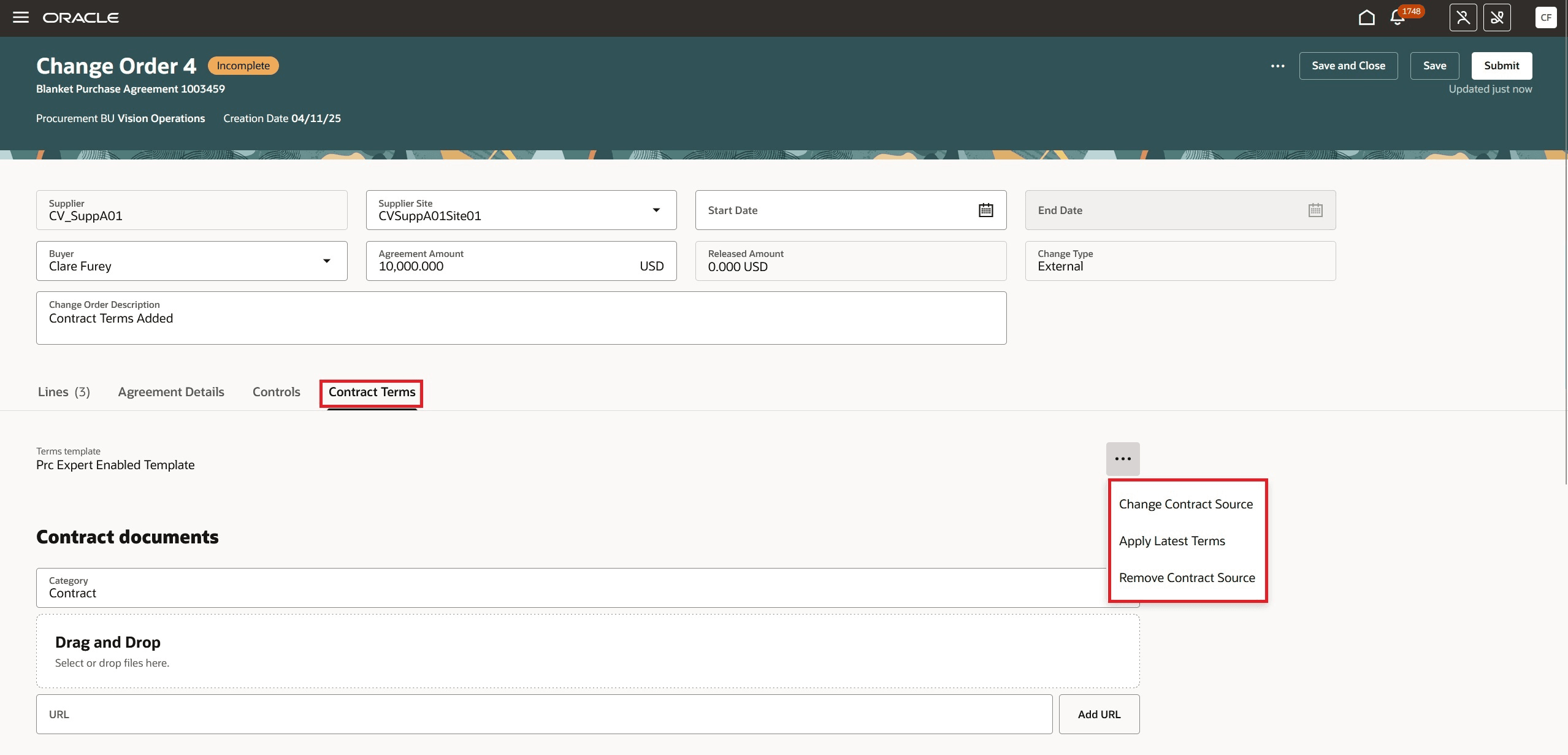
Task: Open notifications bell showing 1748 alerts
Action: pyautogui.click(x=1397, y=18)
